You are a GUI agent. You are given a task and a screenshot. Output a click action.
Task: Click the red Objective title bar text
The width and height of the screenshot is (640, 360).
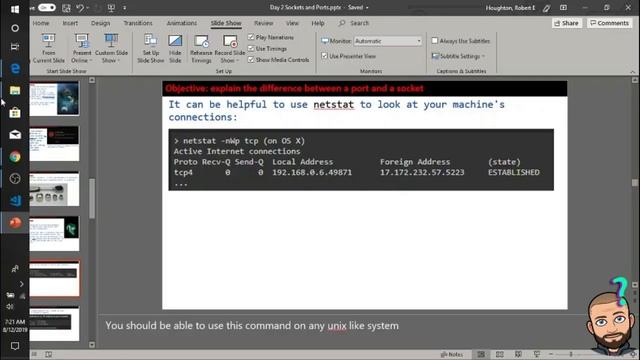click(294, 89)
